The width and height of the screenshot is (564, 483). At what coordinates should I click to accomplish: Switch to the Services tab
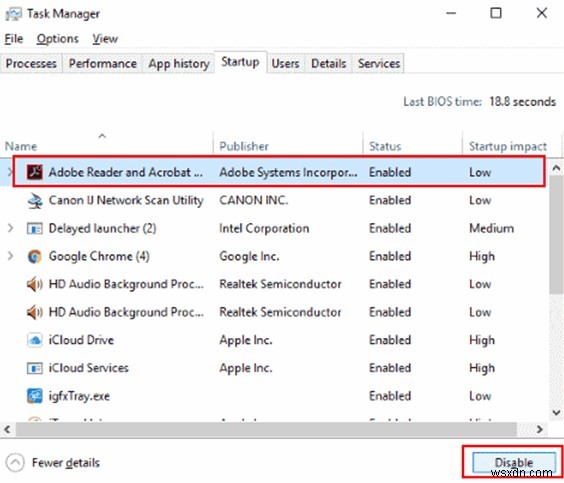pos(379,64)
